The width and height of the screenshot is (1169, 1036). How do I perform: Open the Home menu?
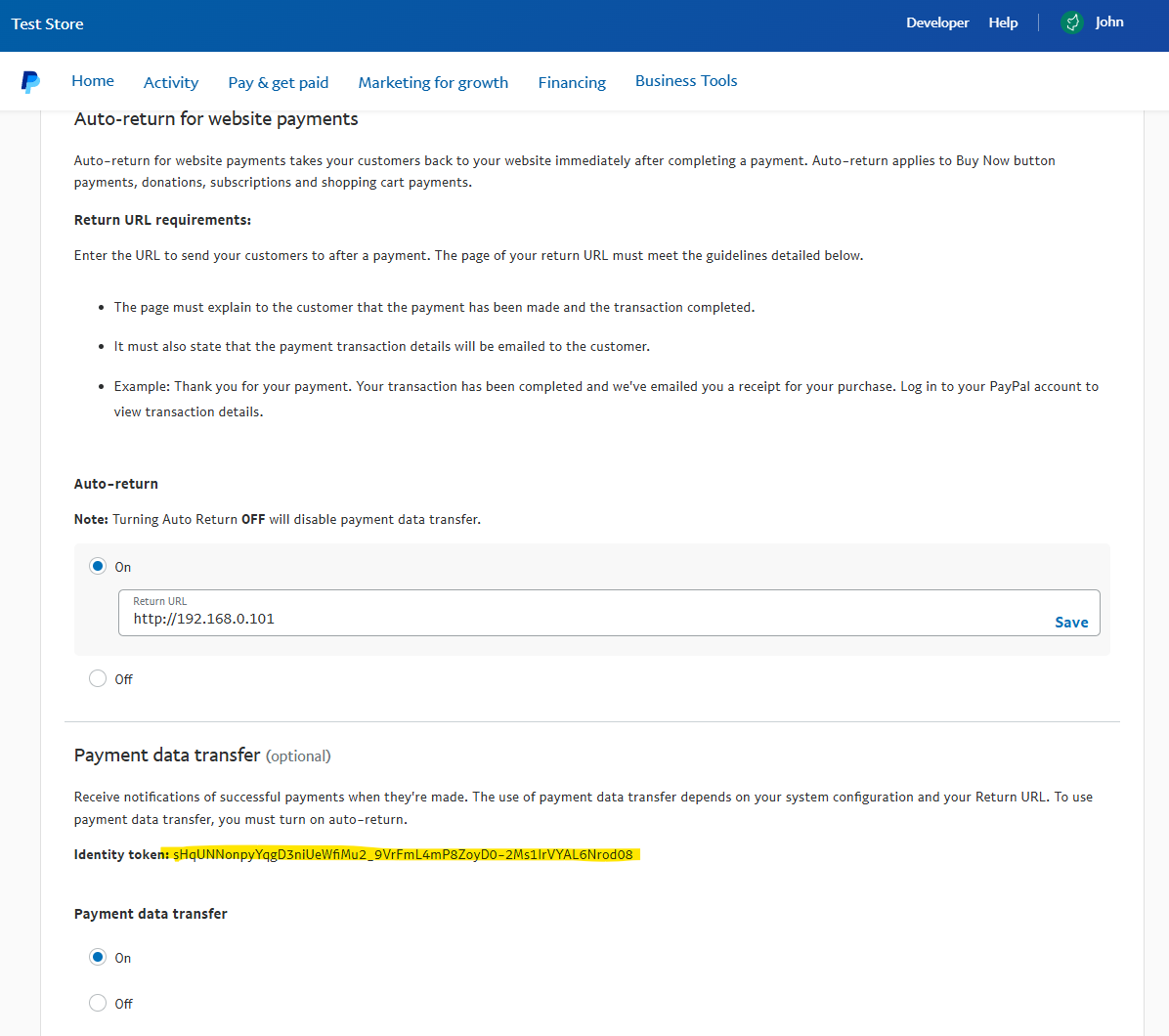point(93,80)
